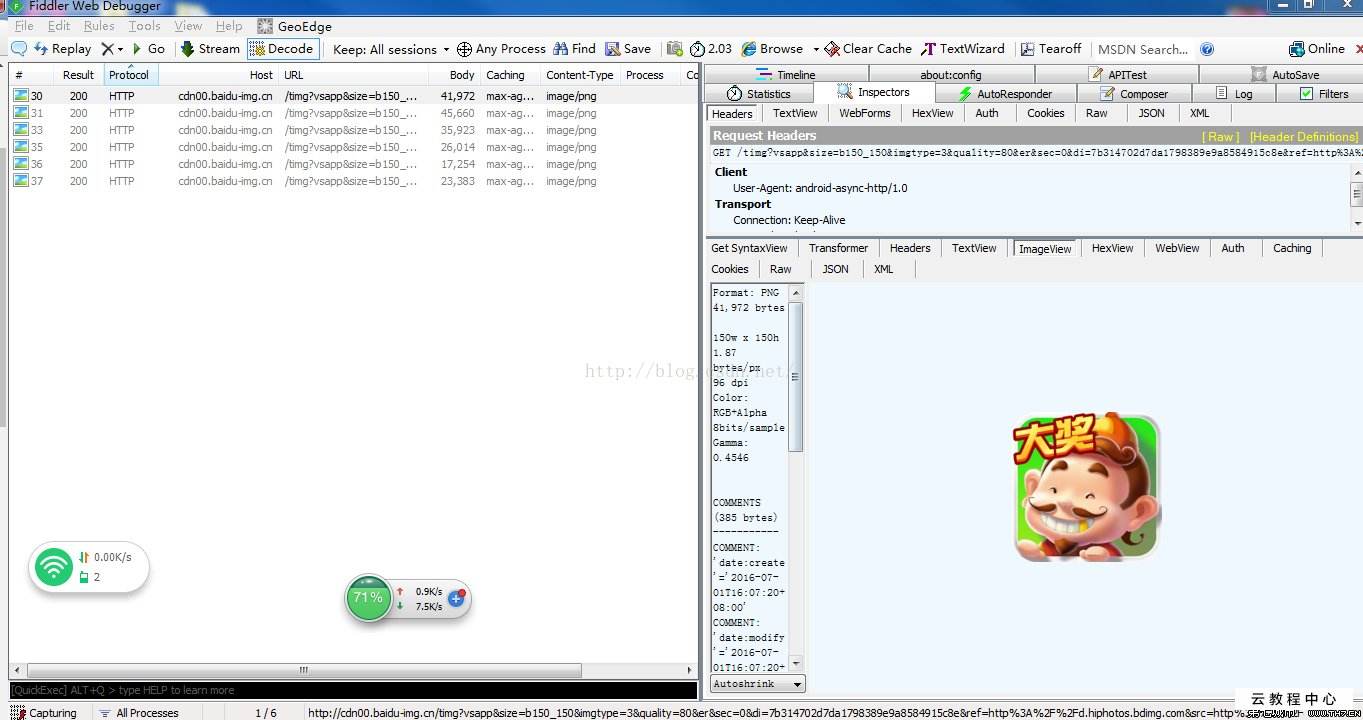Click the Tearoff icon
1363x720 pixels.
(x=1027, y=48)
